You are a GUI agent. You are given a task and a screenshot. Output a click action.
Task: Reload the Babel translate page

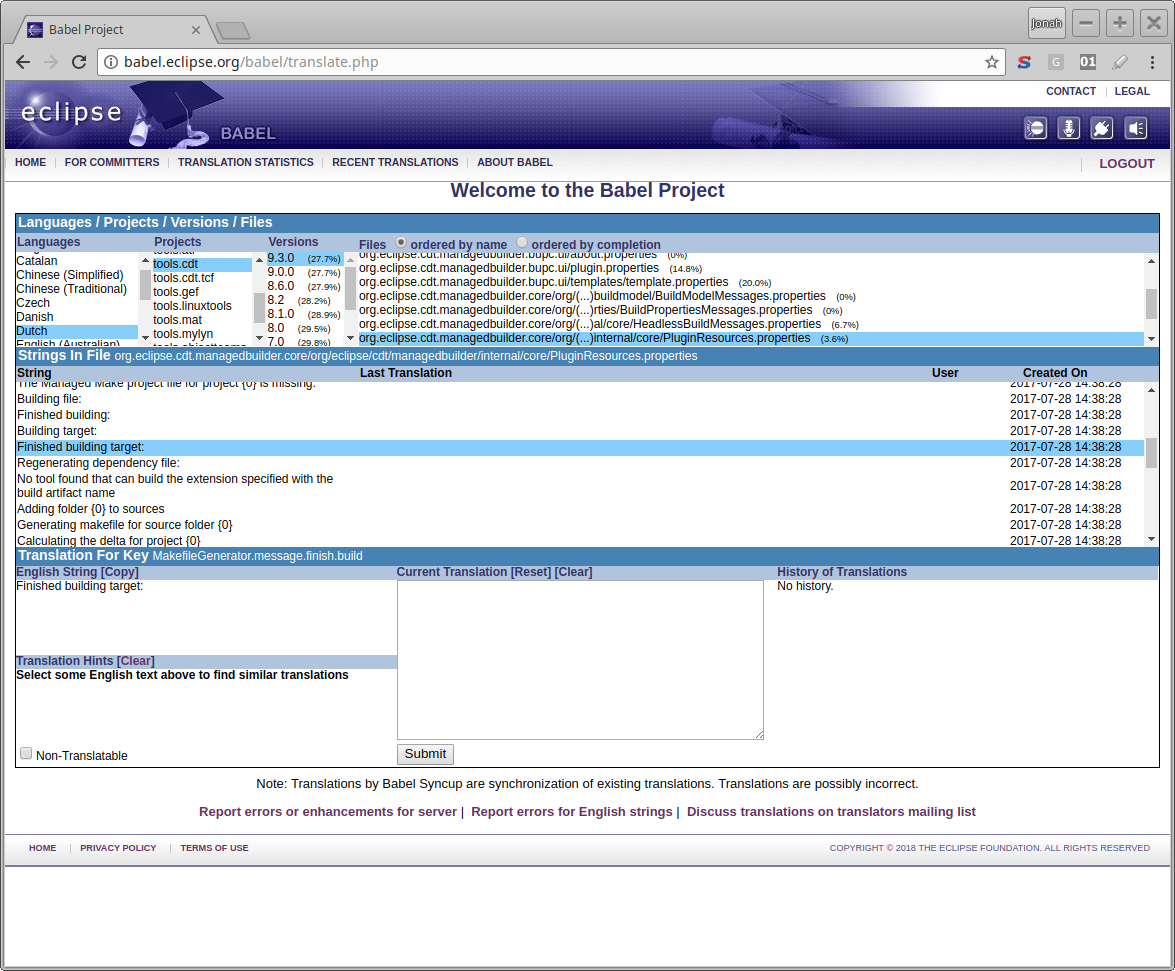(79, 62)
